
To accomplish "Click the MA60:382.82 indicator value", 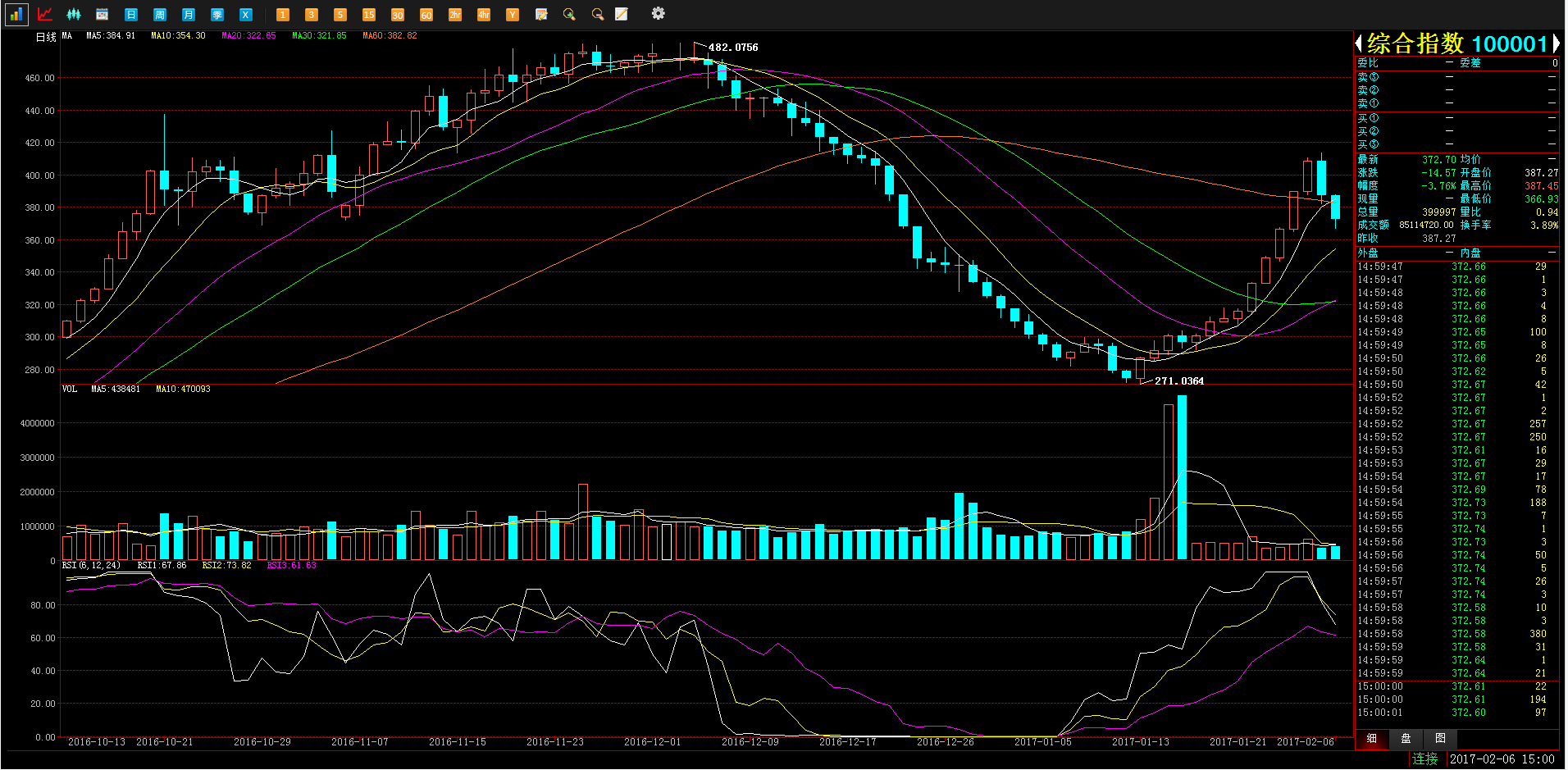I will click(390, 36).
